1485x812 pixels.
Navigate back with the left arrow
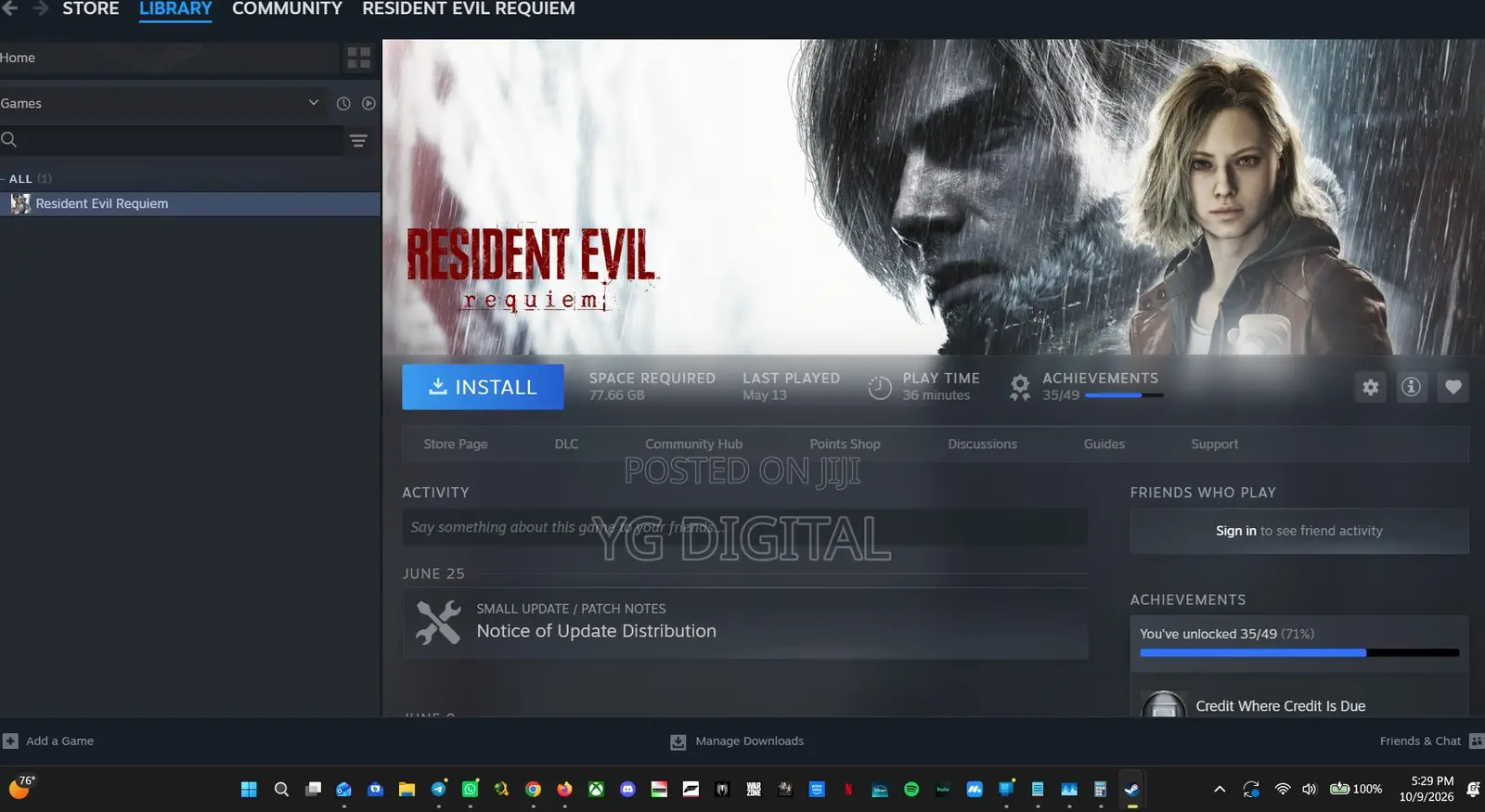point(10,8)
